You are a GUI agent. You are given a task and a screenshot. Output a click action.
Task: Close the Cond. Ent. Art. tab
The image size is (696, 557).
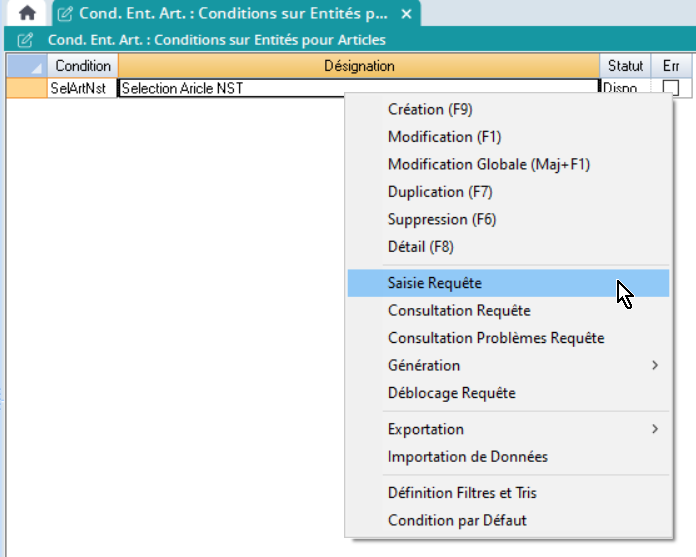click(405, 15)
